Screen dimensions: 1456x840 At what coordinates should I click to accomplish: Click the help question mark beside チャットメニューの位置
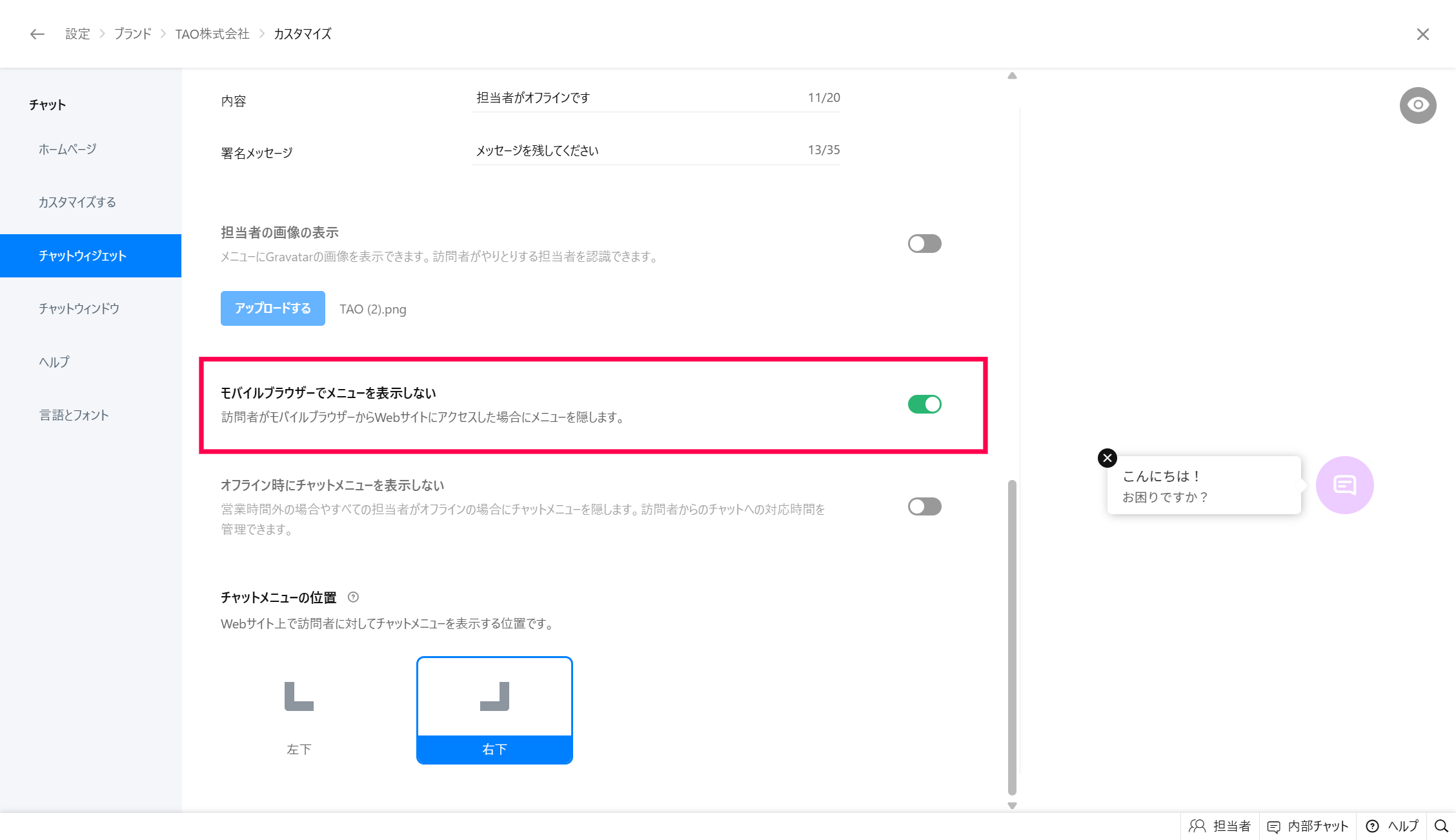coord(353,597)
